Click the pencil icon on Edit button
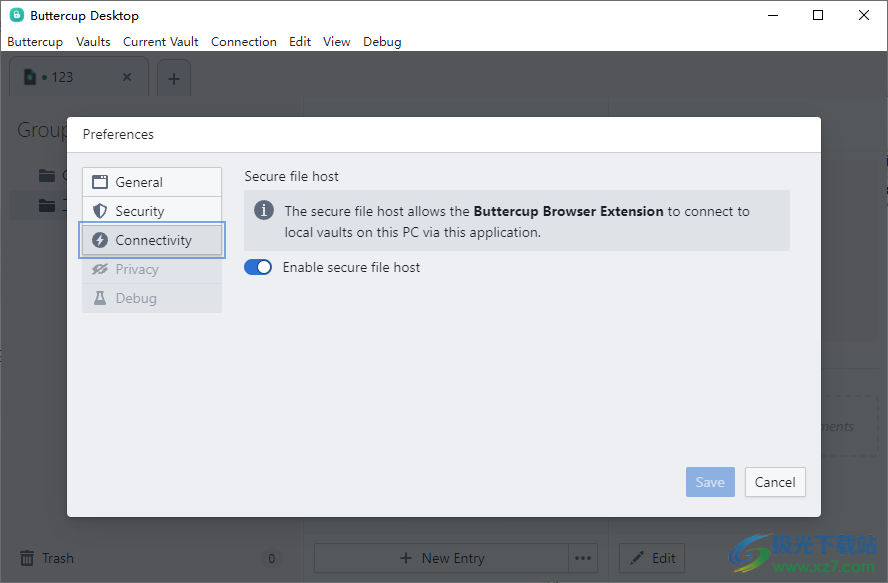This screenshot has height=583, width=888. point(637,558)
